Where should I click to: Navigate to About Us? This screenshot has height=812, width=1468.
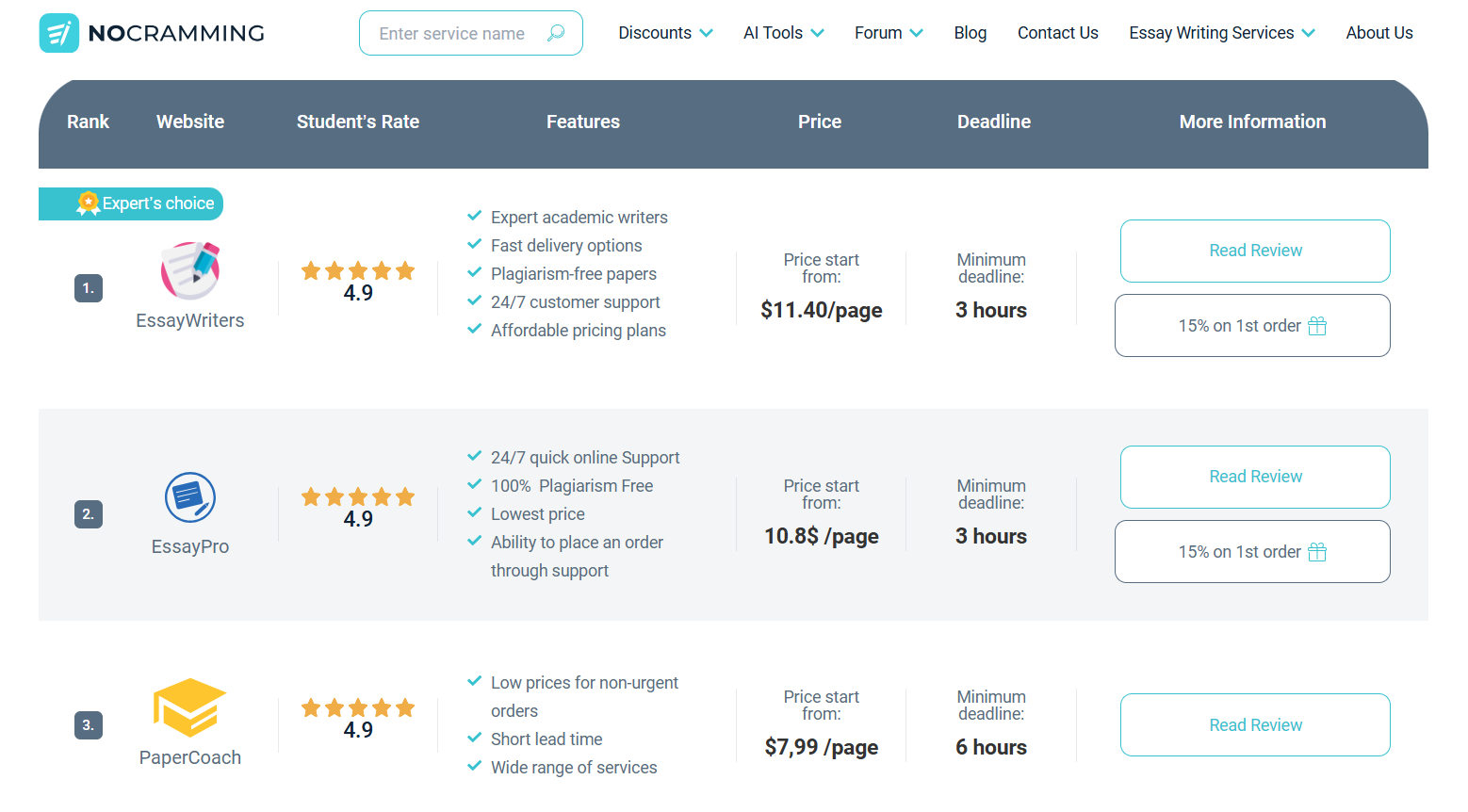(x=1378, y=33)
